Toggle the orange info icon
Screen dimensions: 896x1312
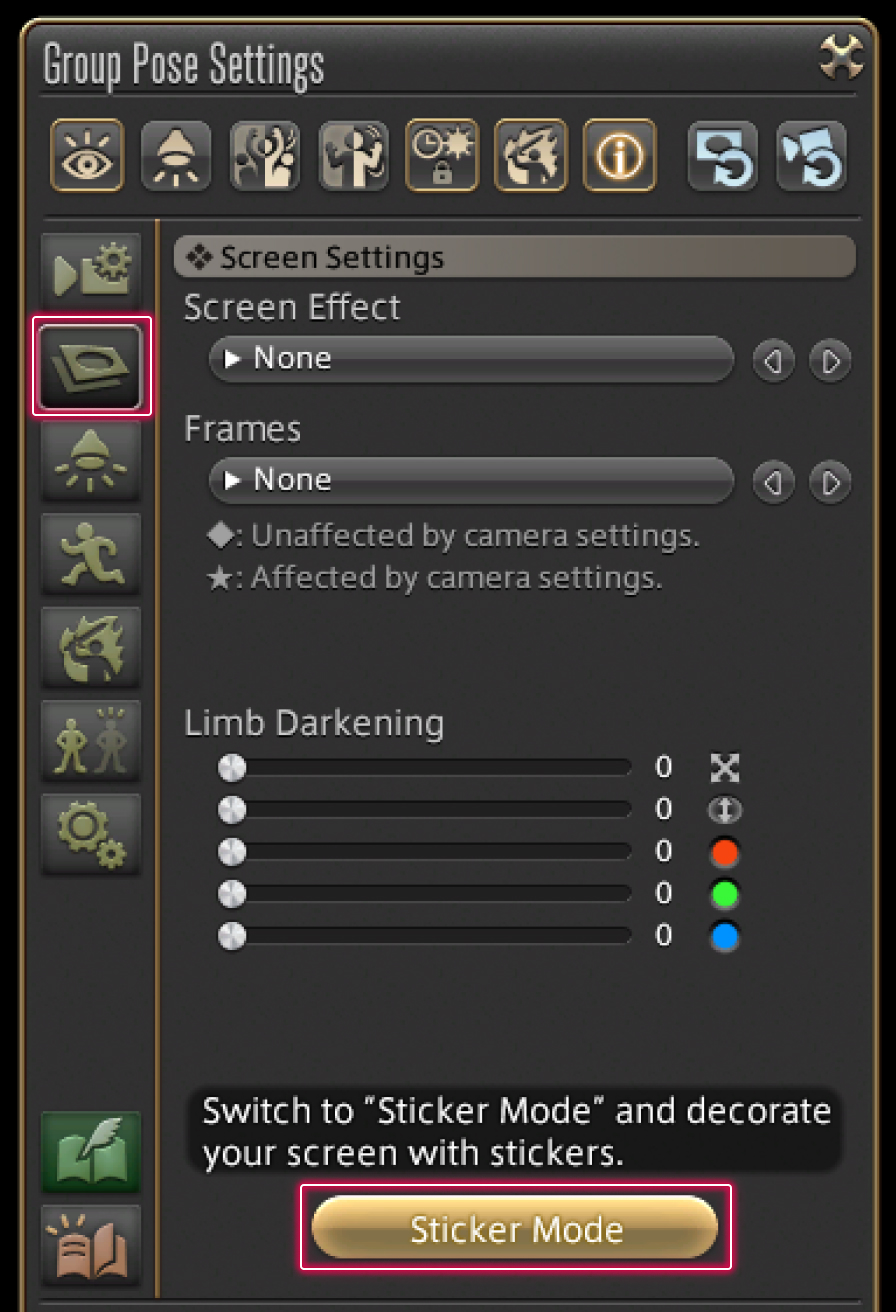619,157
